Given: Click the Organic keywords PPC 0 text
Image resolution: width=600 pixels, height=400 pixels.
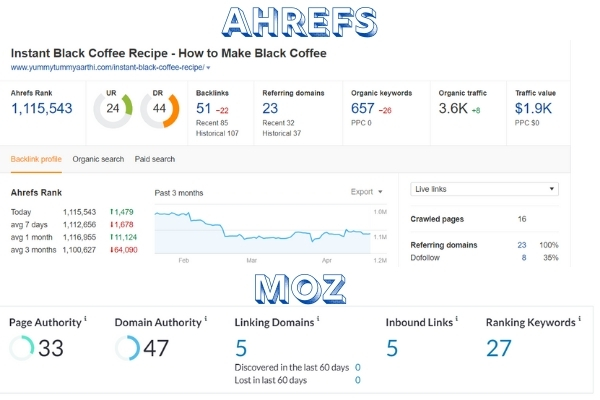Looking at the screenshot, I should tap(361, 123).
